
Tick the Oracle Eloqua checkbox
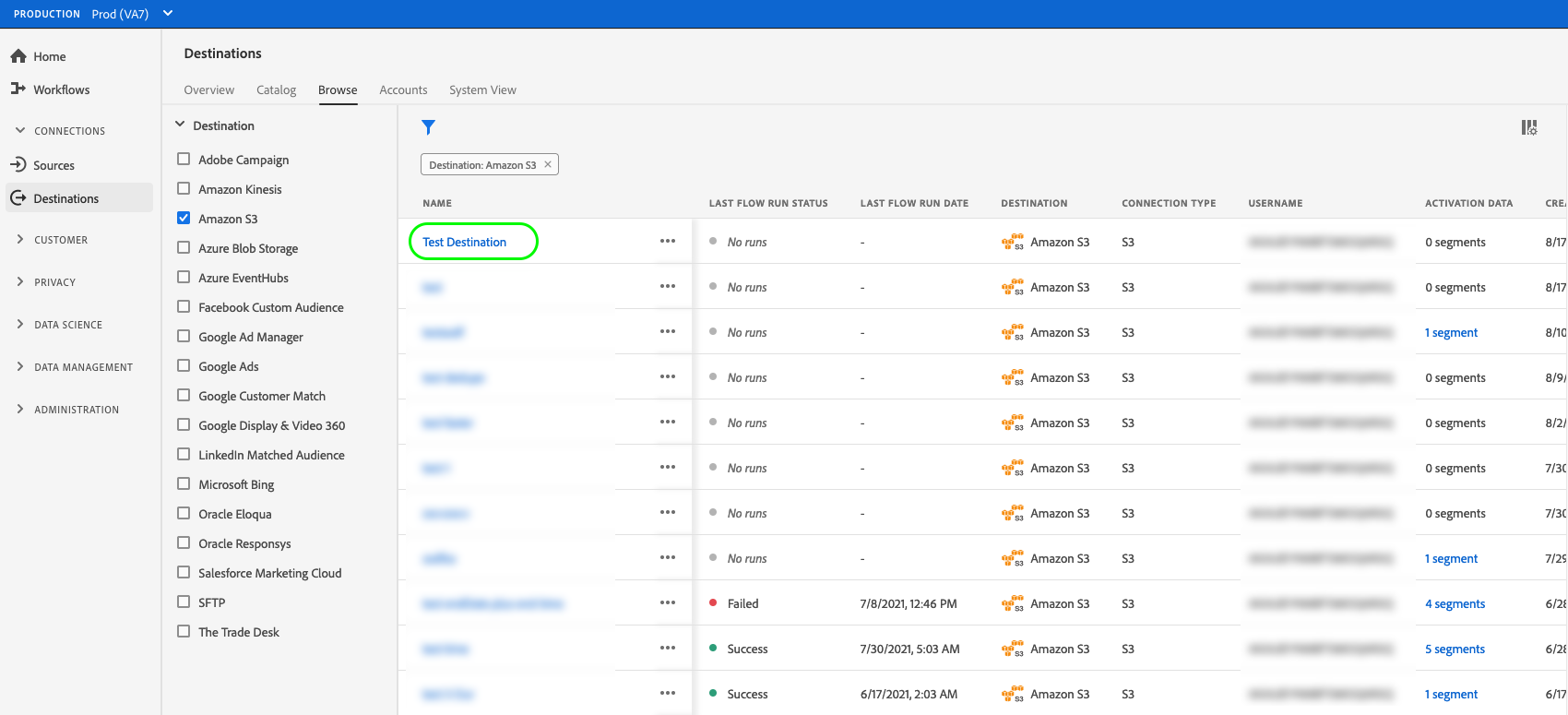[184, 513]
